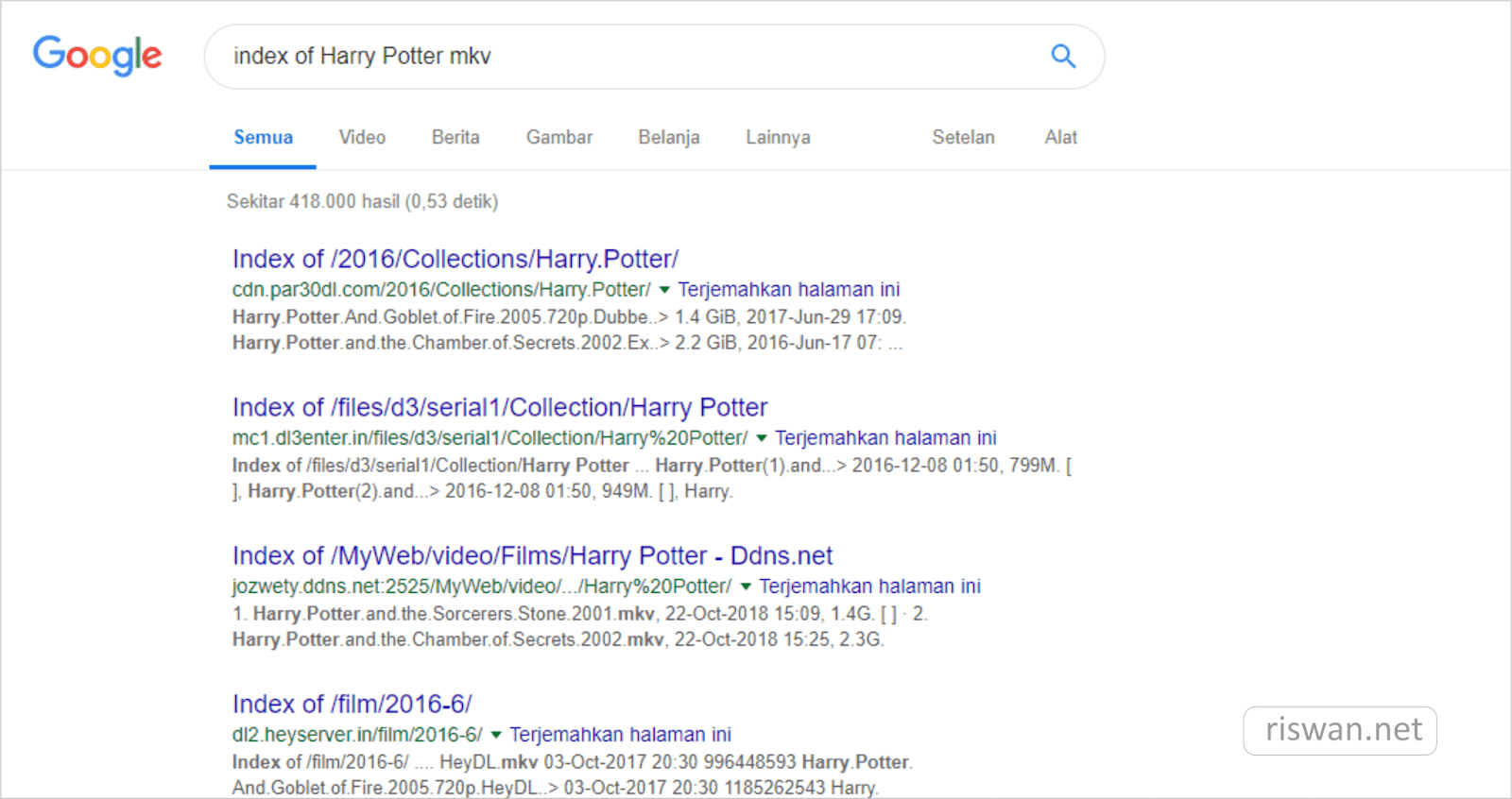This screenshot has height=799, width=1512.
Task: Click Terjemahkan halaman ini for jozwety.ddns.net result
Action: (x=869, y=586)
